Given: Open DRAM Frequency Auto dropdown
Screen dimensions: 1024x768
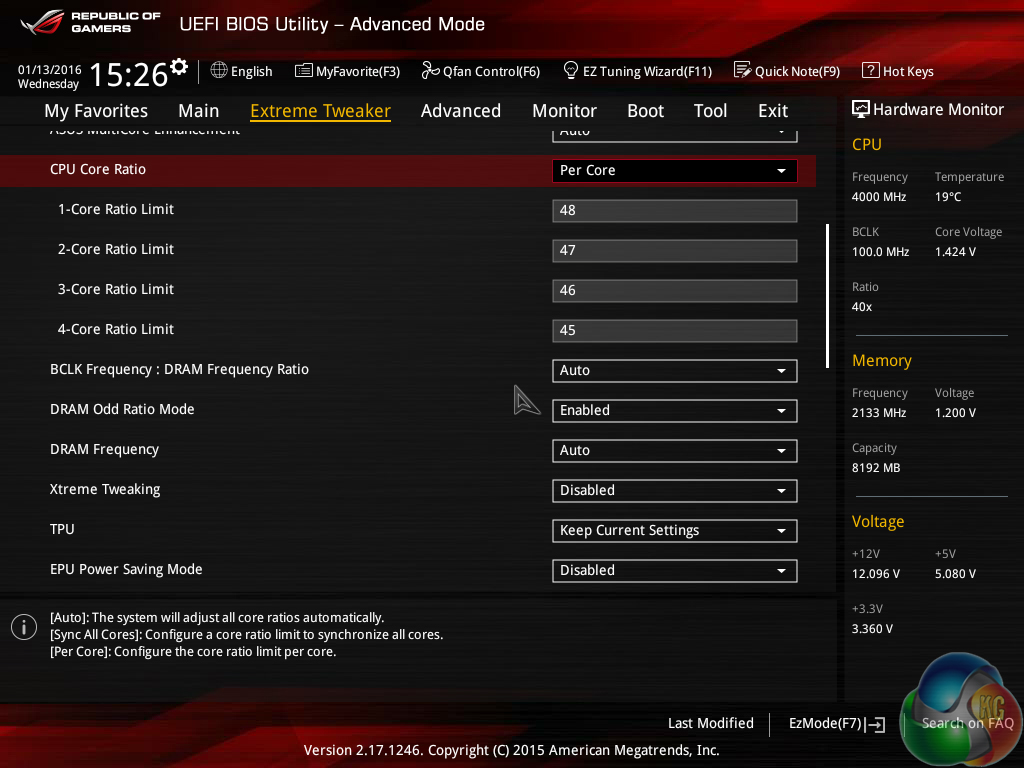Looking at the screenshot, I should (x=675, y=451).
